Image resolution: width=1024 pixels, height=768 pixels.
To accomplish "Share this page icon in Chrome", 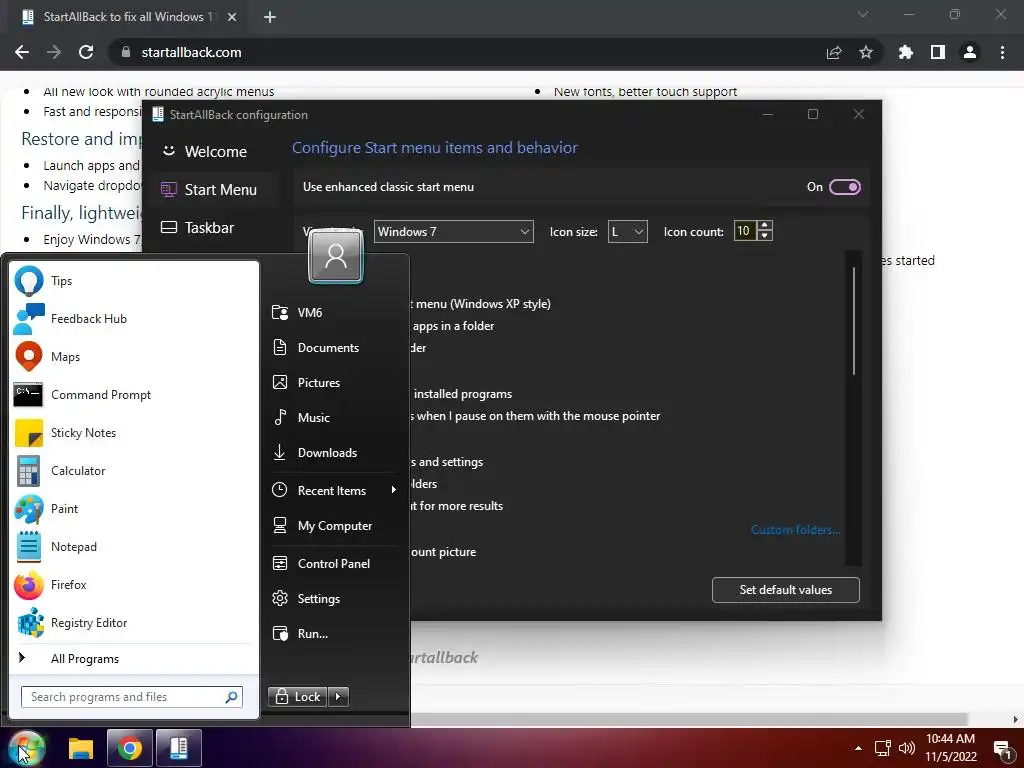I will [834, 52].
